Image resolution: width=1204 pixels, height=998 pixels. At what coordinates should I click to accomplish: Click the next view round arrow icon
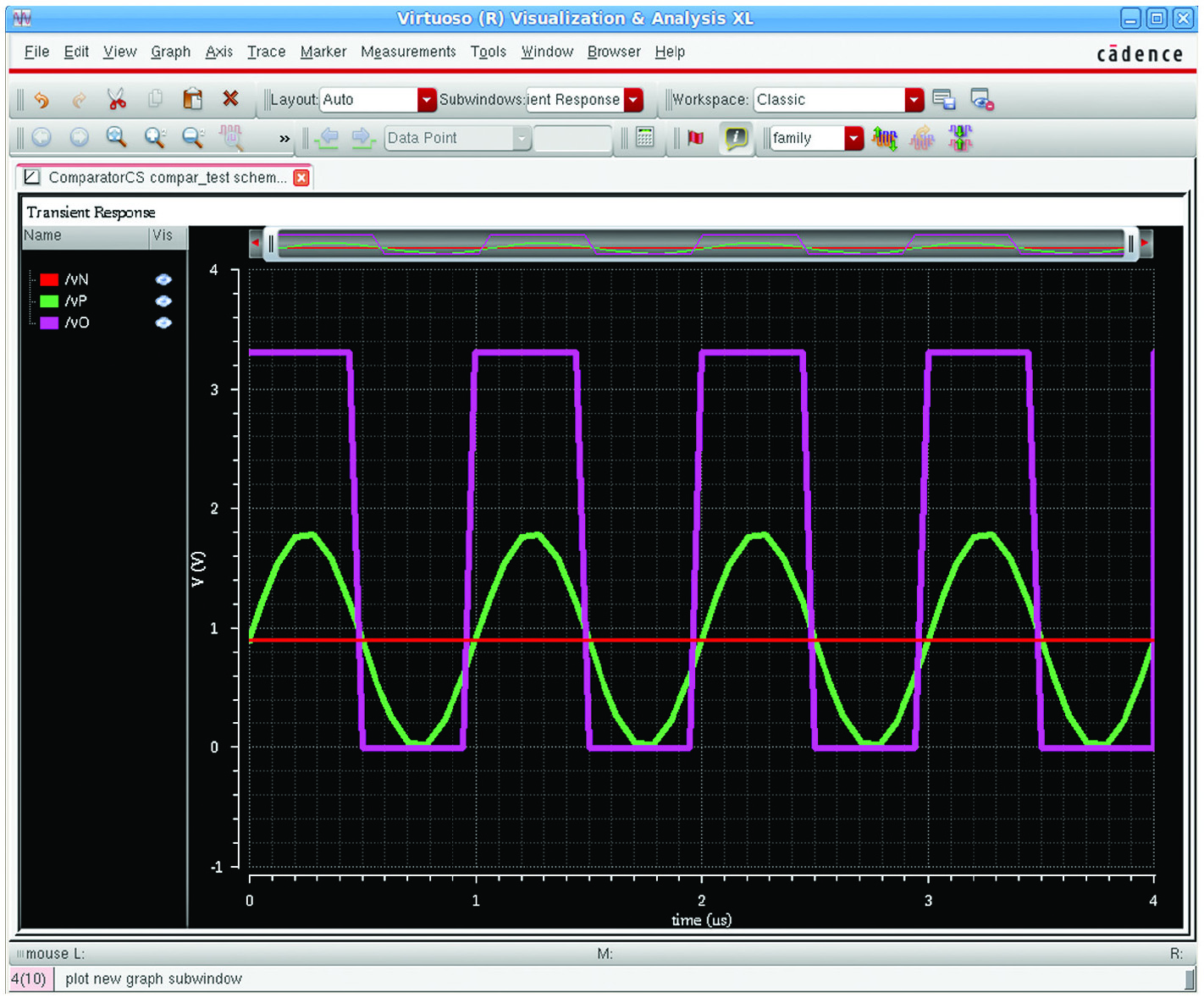pyautogui.click(x=79, y=137)
